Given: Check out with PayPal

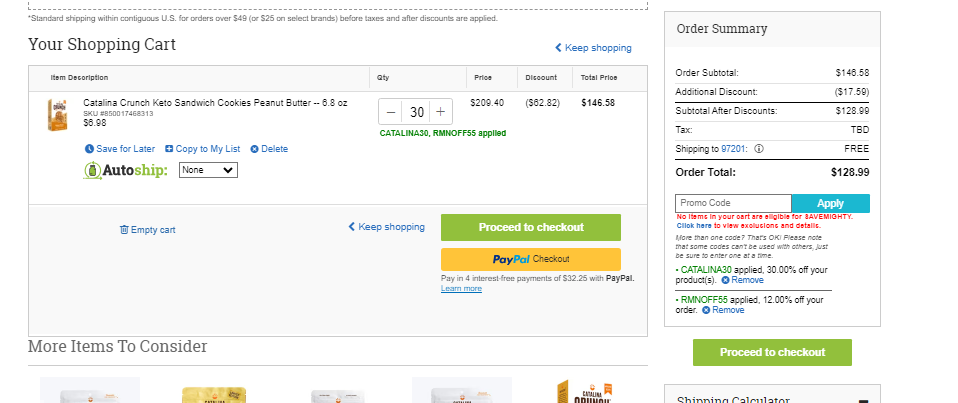Looking at the screenshot, I should coord(531,259).
